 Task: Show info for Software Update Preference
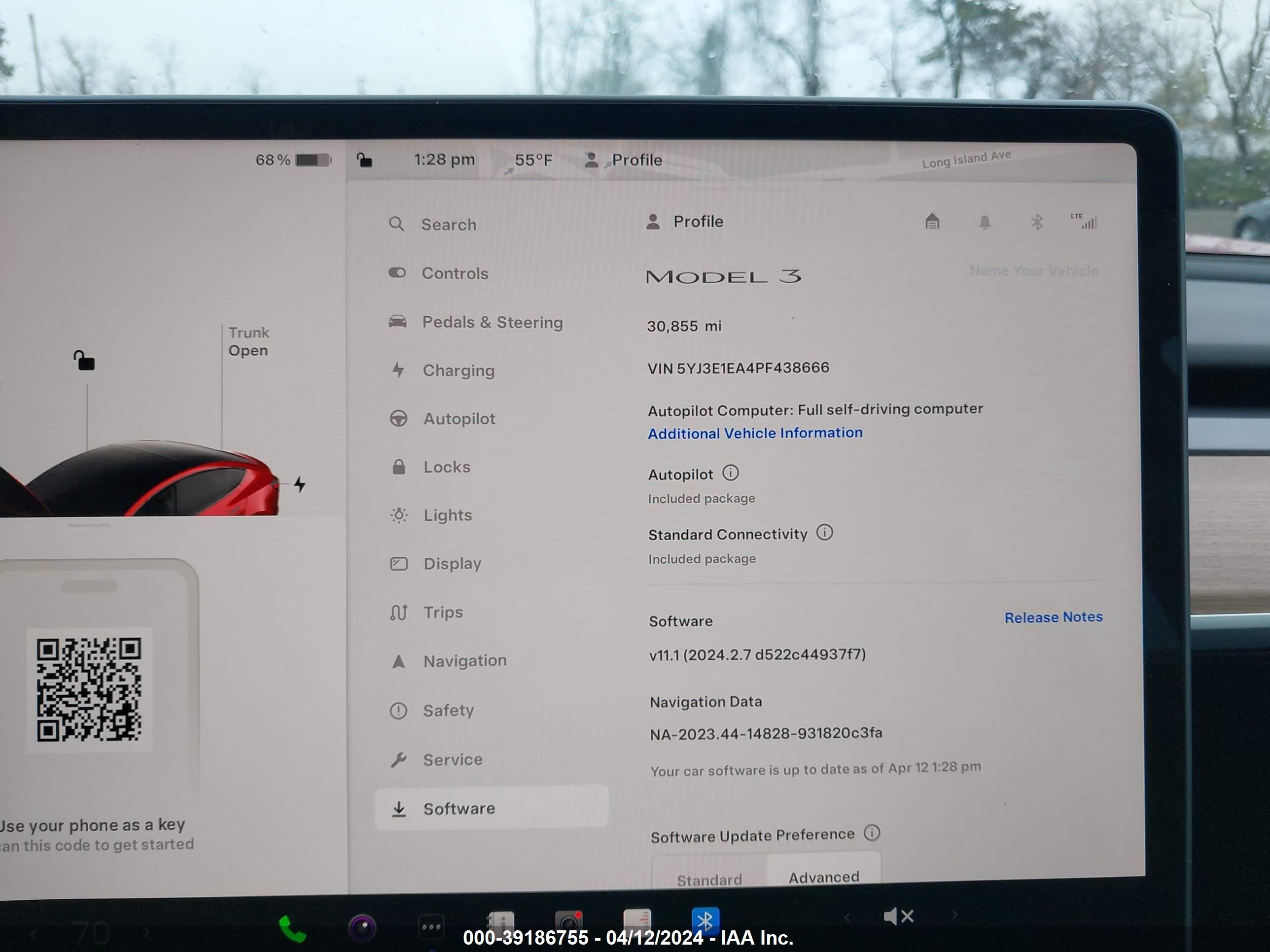[x=872, y=832]
